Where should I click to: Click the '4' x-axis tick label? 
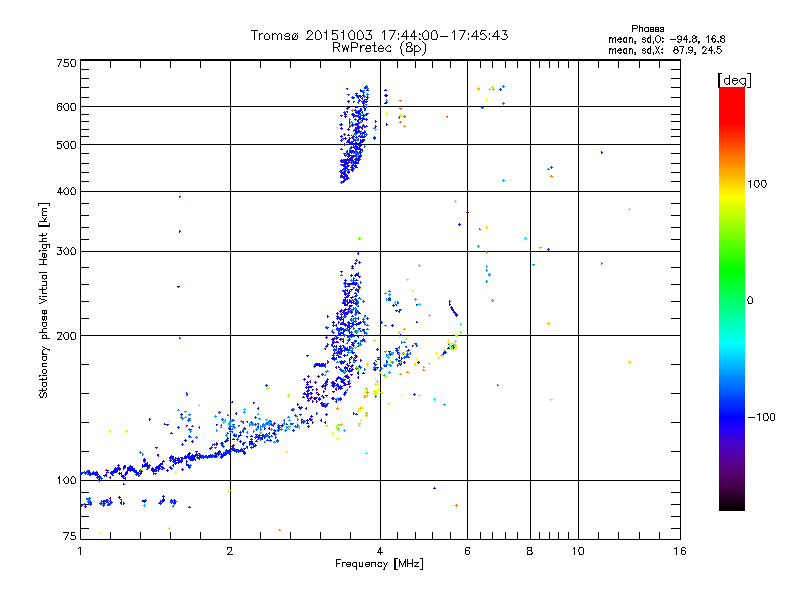click(x=380, y=551)
